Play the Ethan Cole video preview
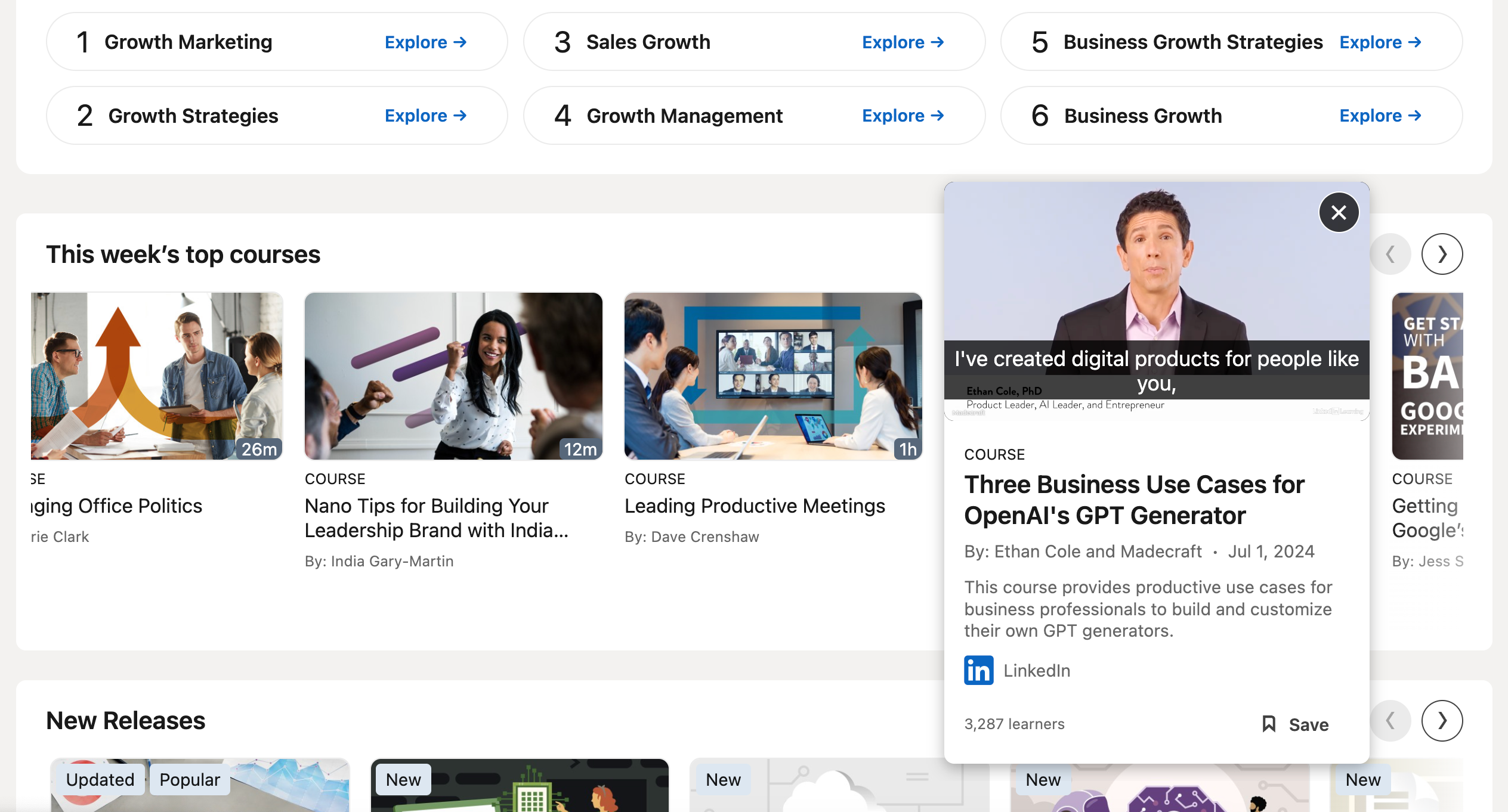 point(1157,301)
